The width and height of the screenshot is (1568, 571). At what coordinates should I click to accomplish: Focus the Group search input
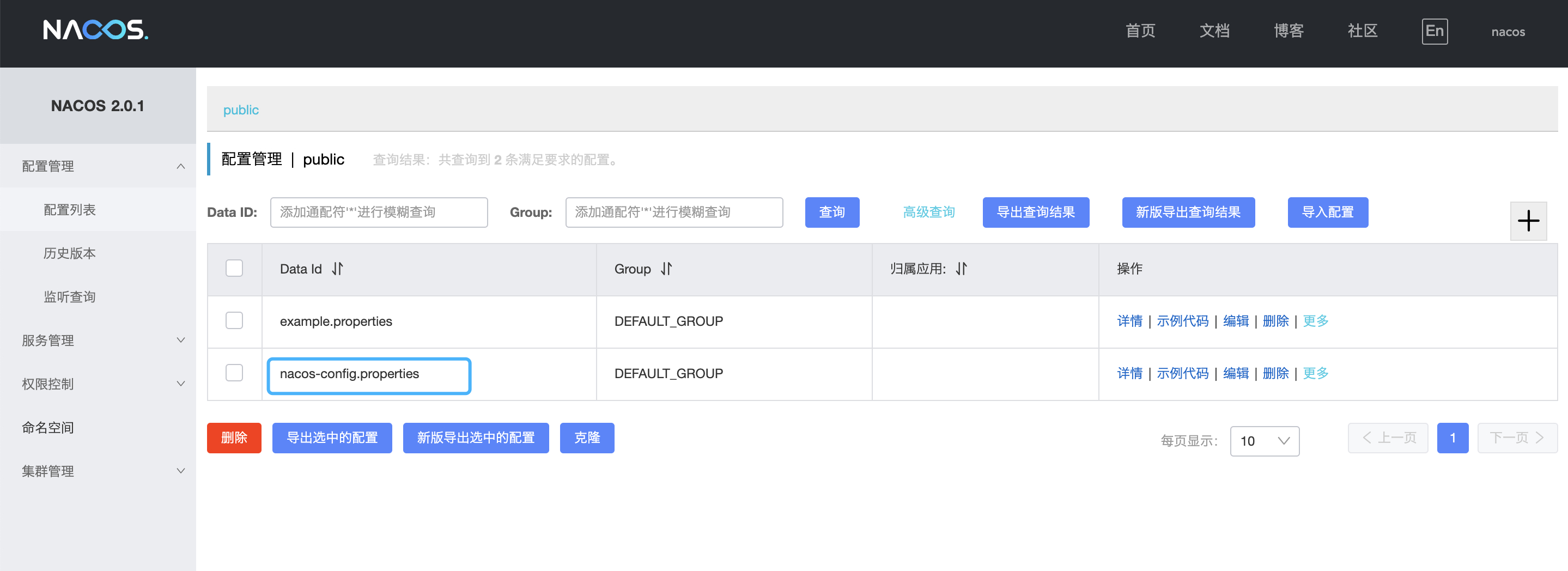(x=674, y=212)
